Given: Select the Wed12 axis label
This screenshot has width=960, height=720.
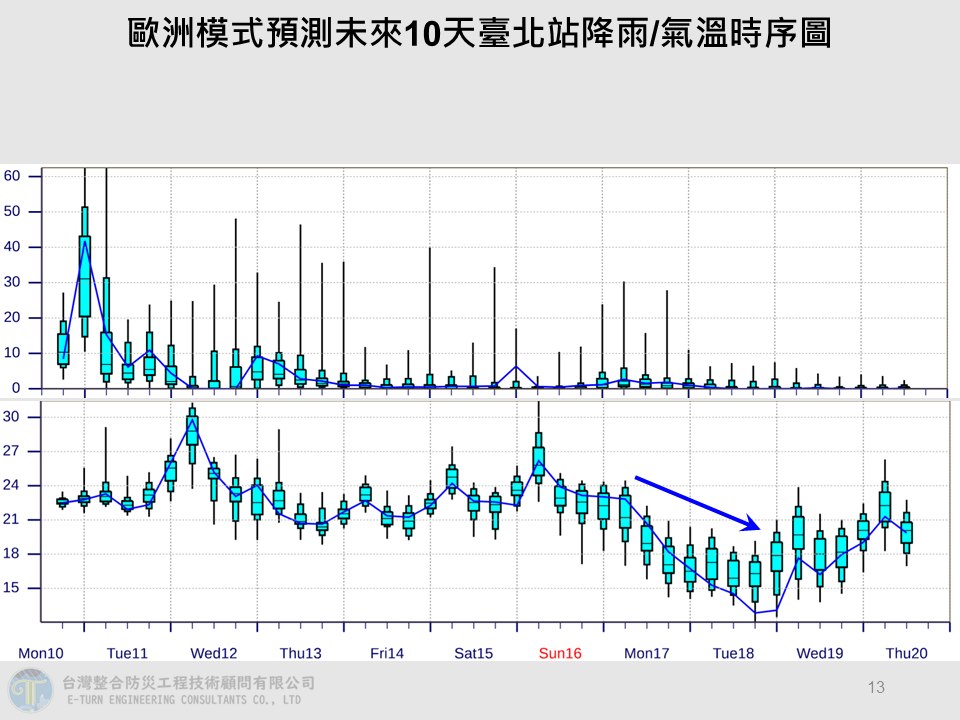Looking at the screenshot, I should [214, 653].
